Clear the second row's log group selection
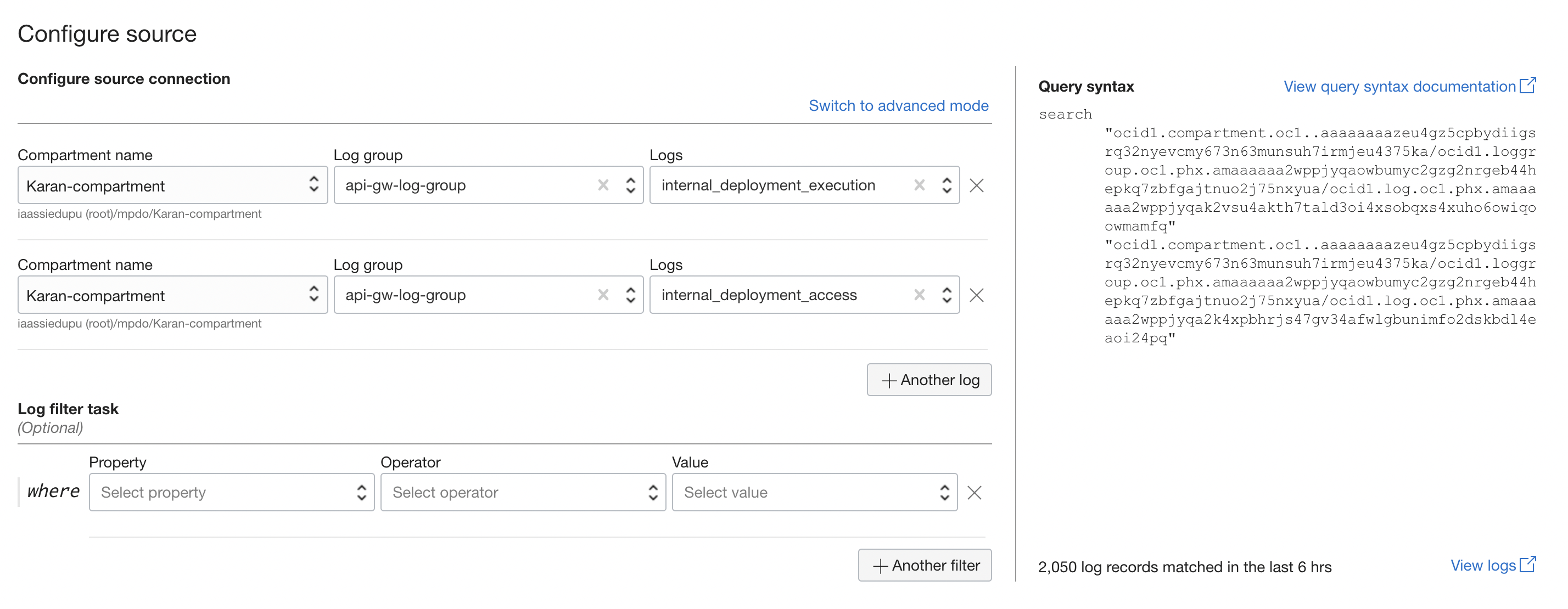The image size is (1568, 609). point(603,295)
